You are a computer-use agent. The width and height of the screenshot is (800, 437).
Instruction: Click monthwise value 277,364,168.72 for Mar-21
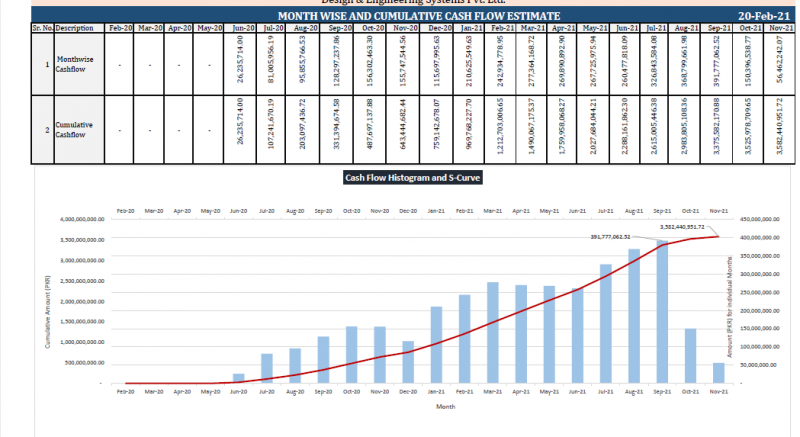[x=532, y=60]
